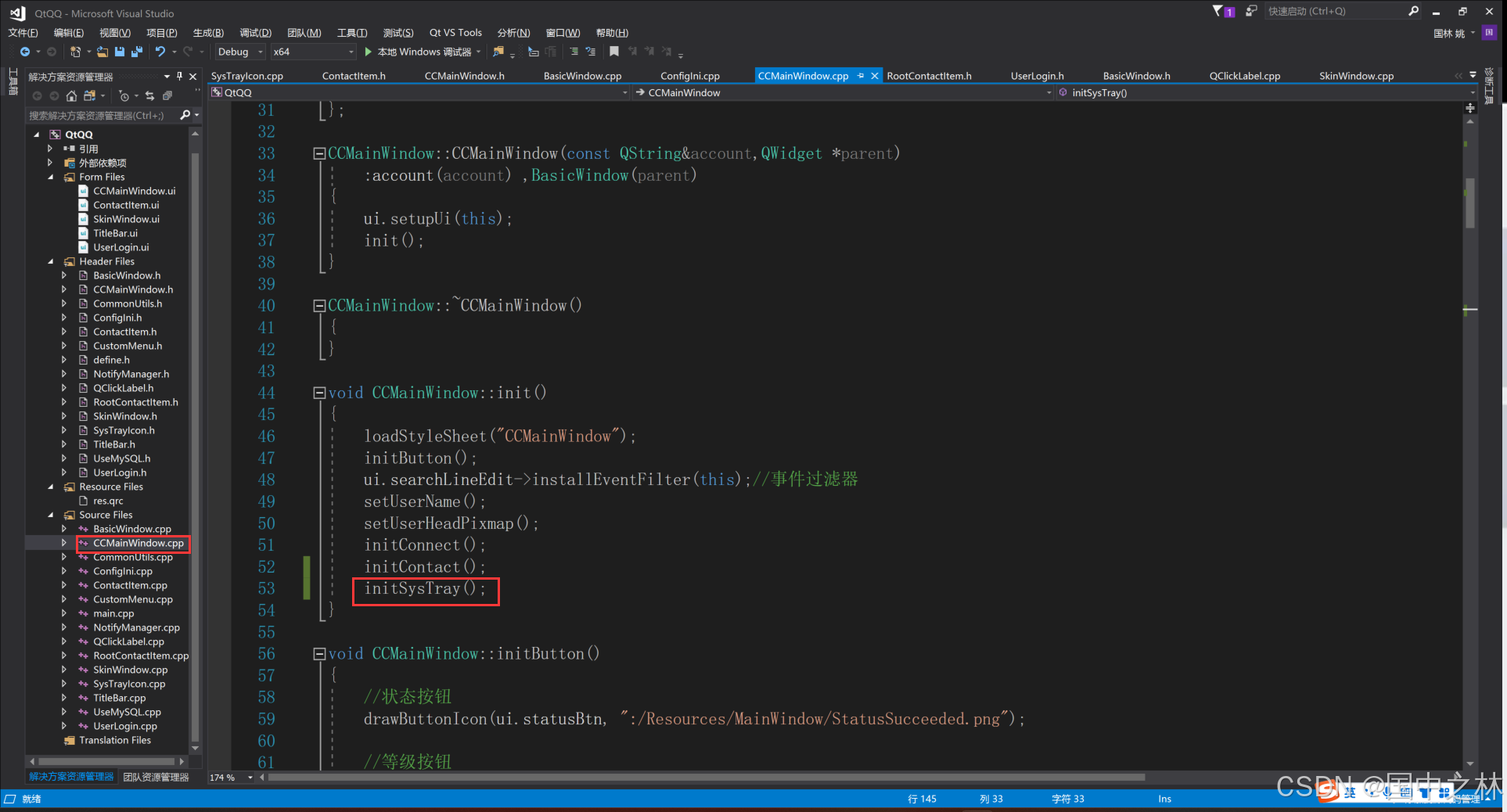Image resolution: width=1507 pixels, height=812 pixels.
Task: Select main.cpp in Source Files
Action: pos(113,613)
